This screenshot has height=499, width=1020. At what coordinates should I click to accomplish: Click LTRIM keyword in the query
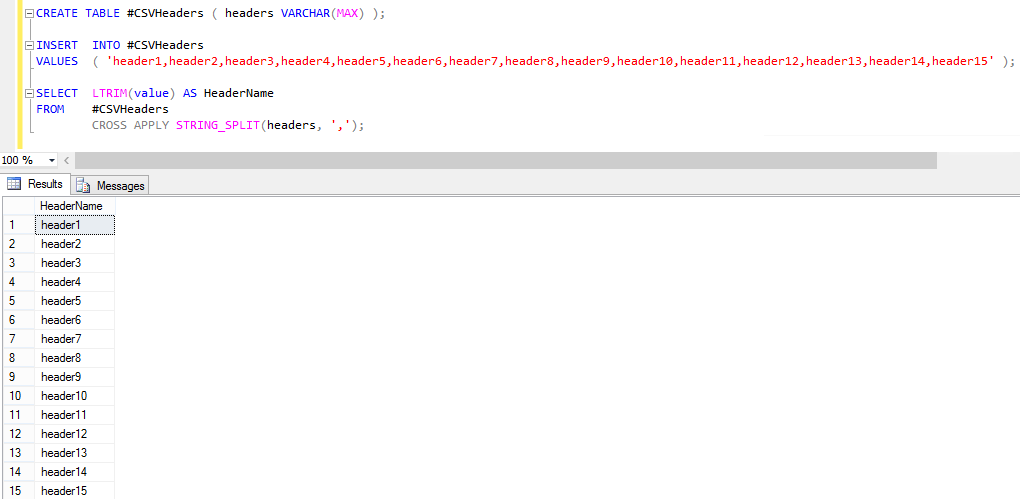(x=109, y=93)
